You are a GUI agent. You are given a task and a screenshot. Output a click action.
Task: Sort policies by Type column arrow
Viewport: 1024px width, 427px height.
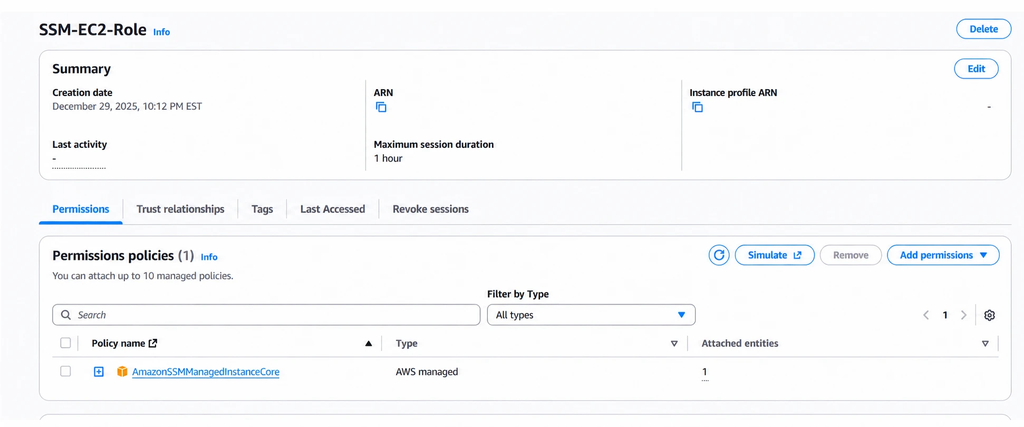pos(675,343)
